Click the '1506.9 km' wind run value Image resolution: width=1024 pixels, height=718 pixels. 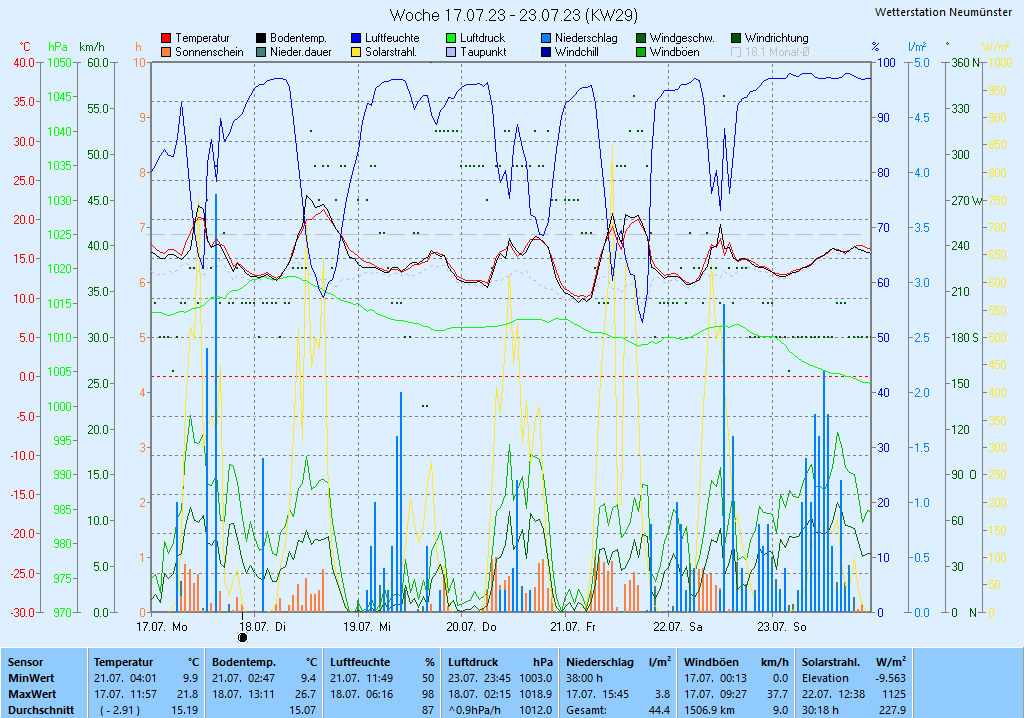pyautogui.click(x=710, y=710)
